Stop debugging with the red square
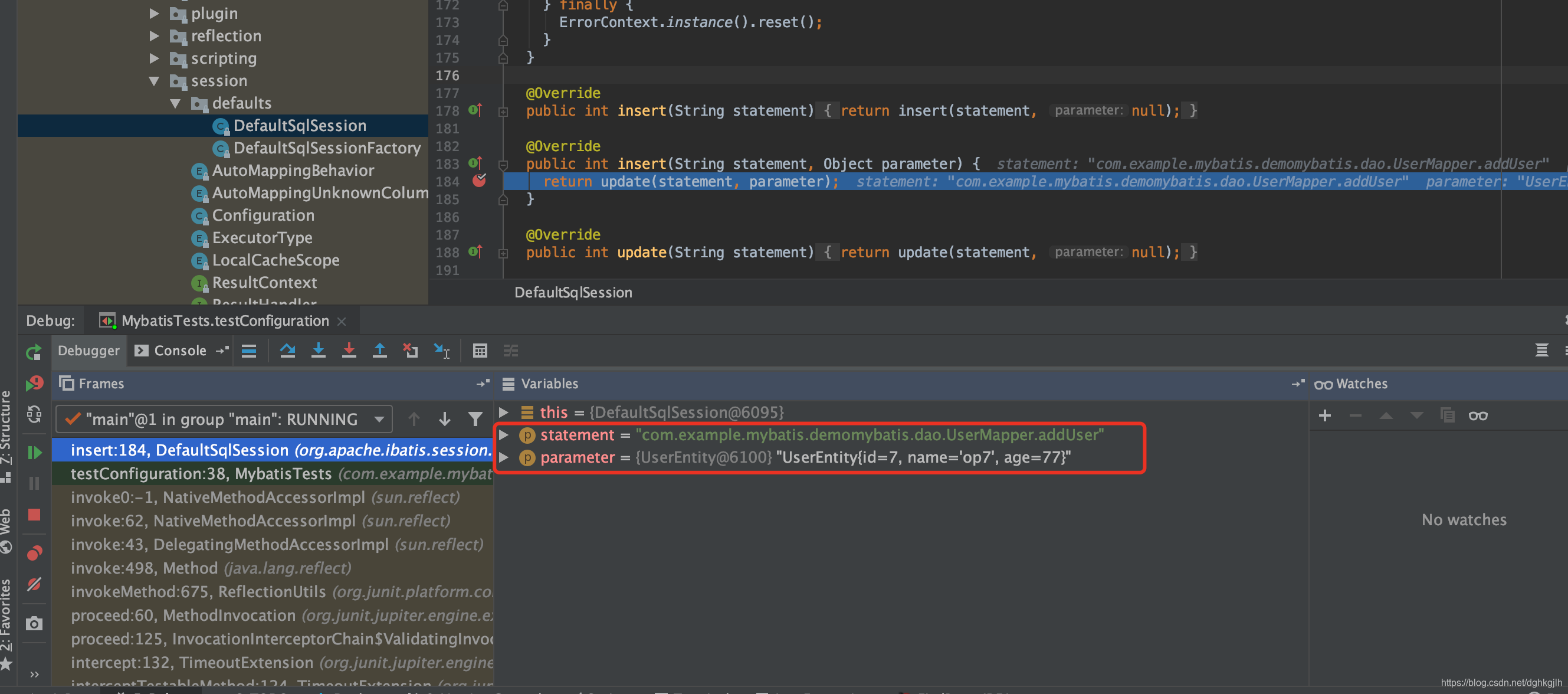The image size is (1568, 694). point(34,515)
